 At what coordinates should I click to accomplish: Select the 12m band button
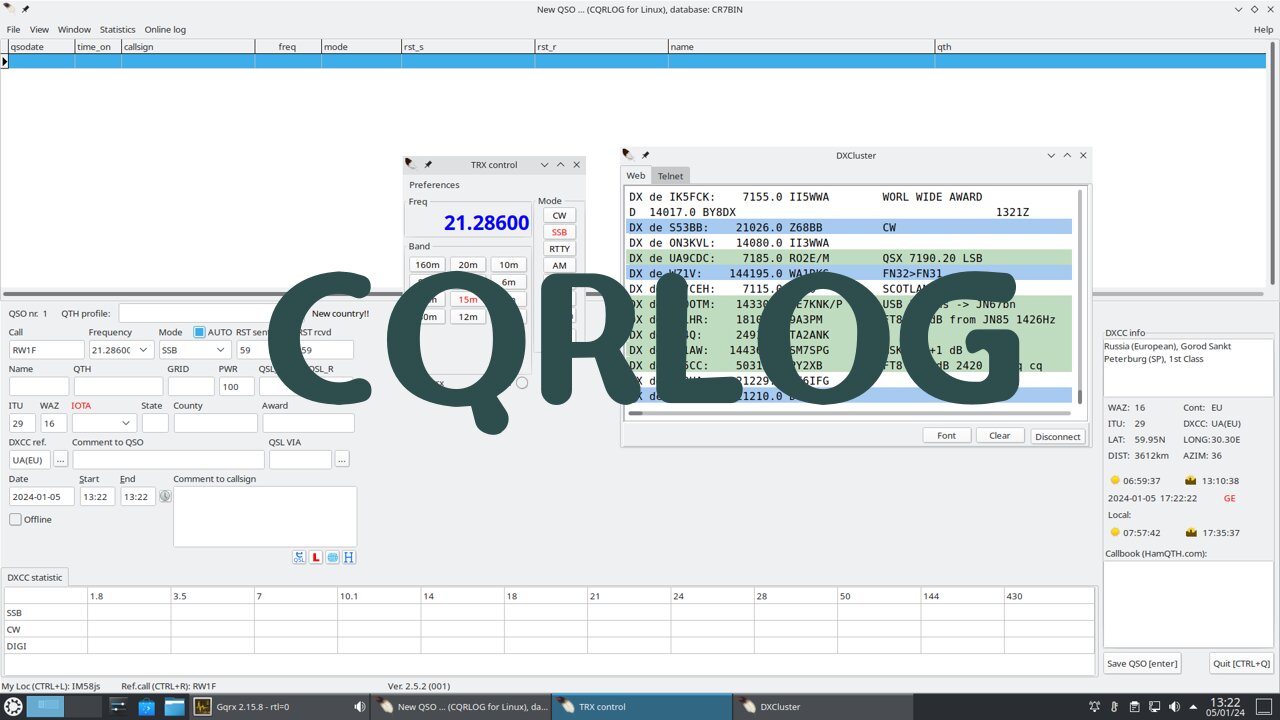pos(468,316)
